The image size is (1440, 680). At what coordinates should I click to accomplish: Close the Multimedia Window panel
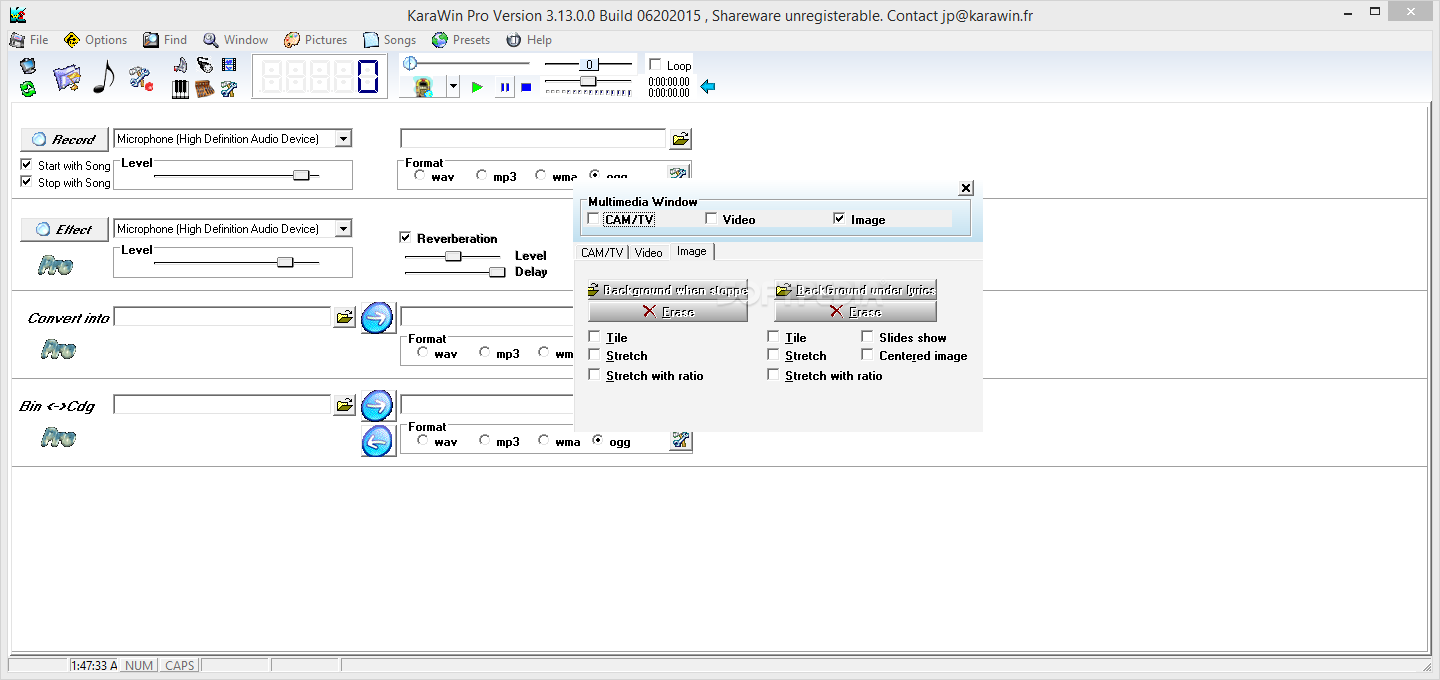pos(965,188)
